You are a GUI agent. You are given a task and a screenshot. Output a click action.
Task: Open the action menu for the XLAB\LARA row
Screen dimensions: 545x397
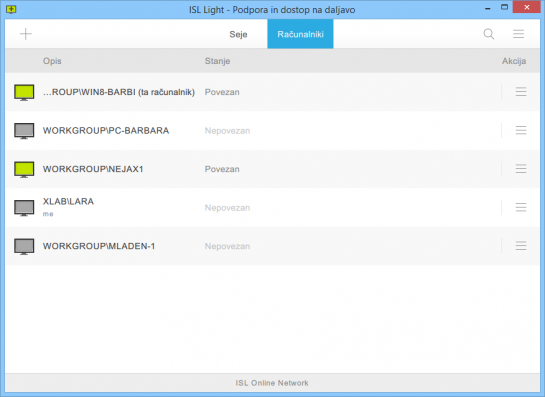521,208
